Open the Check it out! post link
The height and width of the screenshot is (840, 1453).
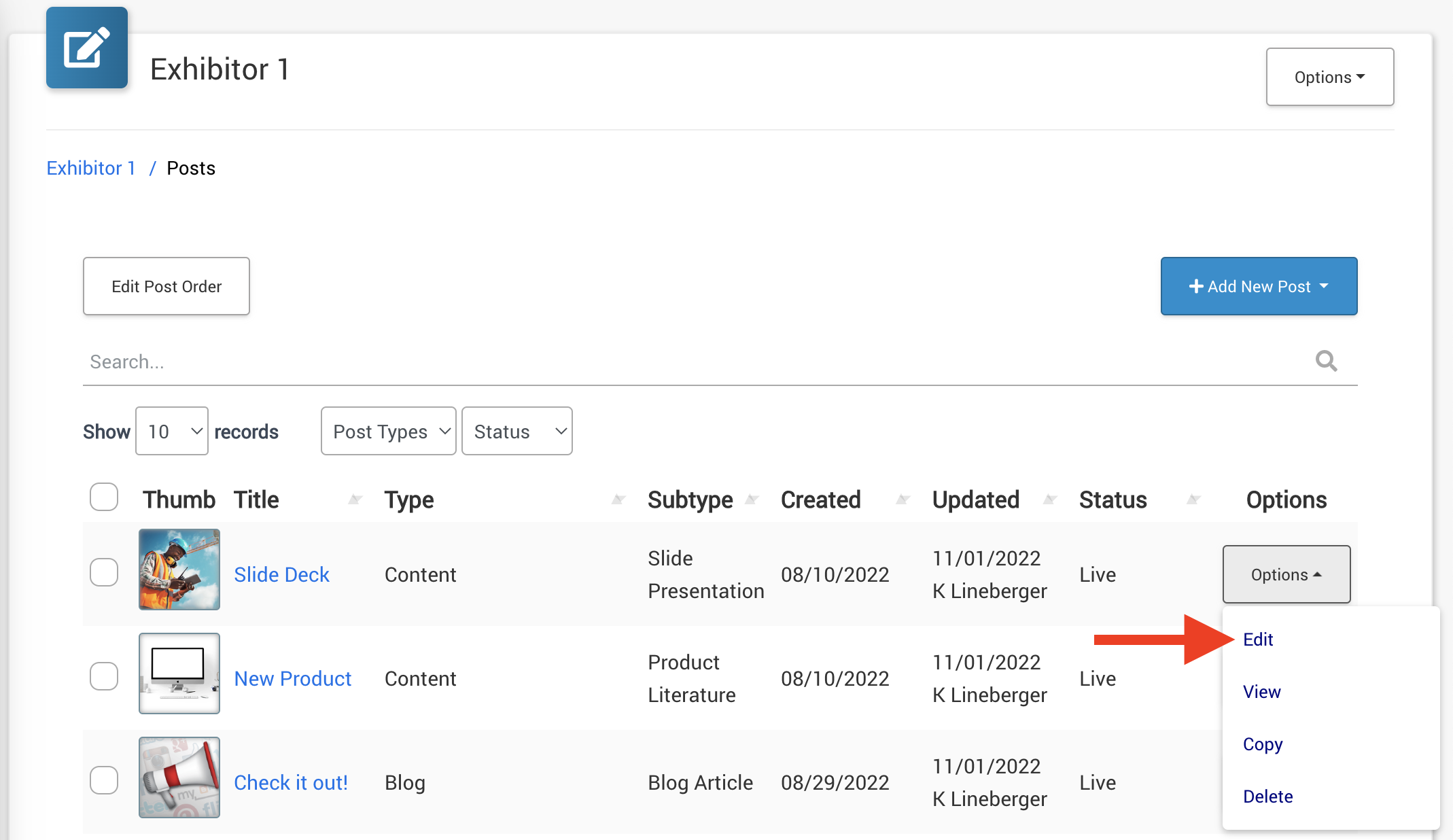[x=291, y=783]
